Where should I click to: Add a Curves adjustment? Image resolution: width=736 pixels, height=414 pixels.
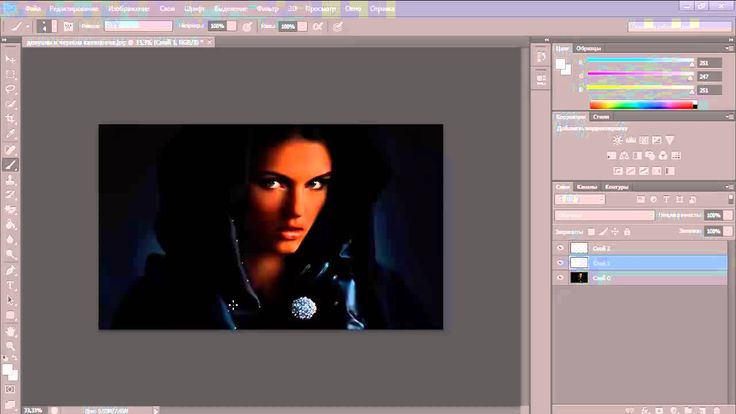pos(644,140)
